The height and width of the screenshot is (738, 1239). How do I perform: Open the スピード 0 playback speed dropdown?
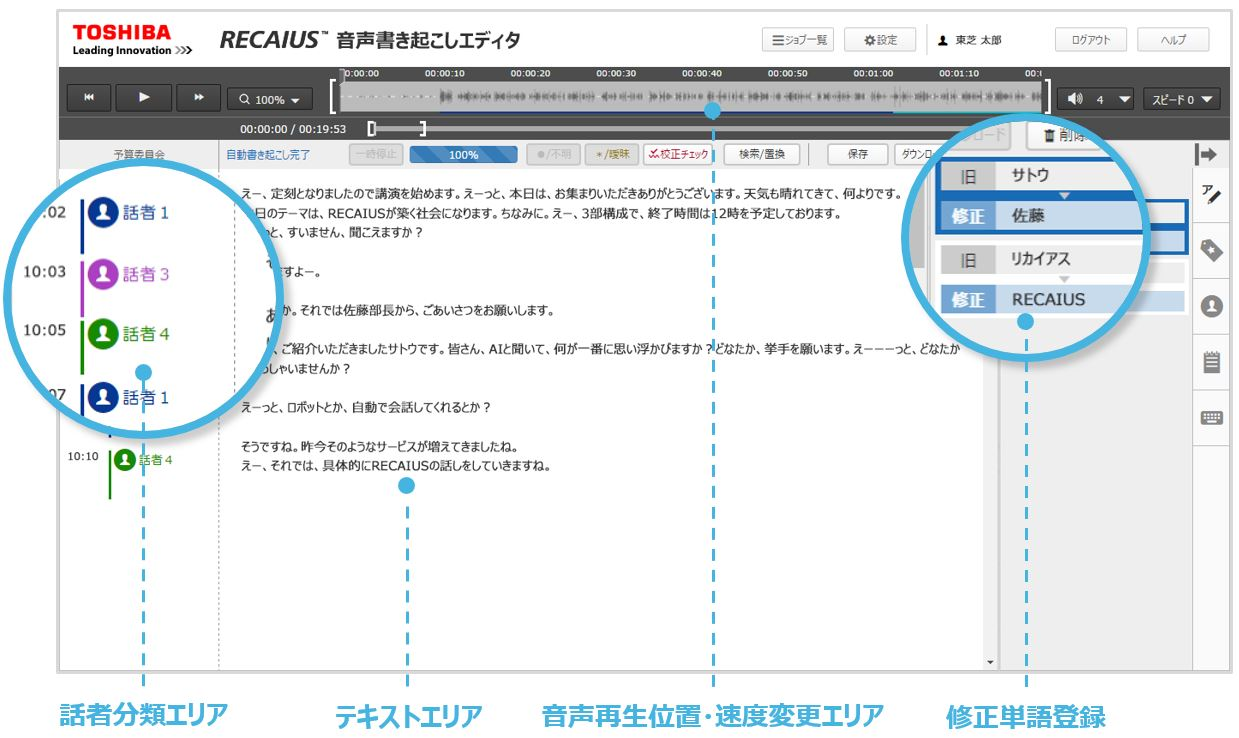(x=1182, y=99)
